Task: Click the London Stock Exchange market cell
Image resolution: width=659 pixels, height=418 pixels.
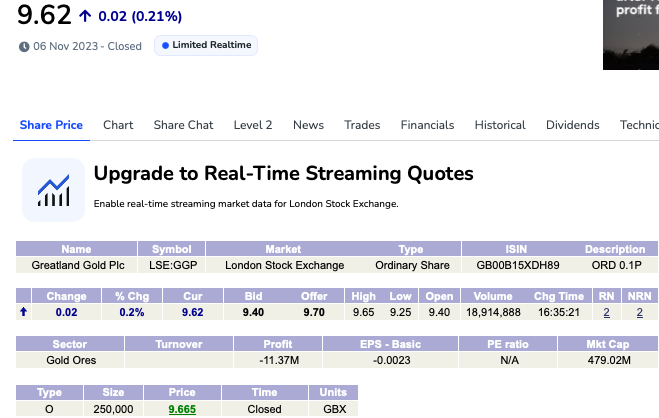Action: (x=285, y=266)
